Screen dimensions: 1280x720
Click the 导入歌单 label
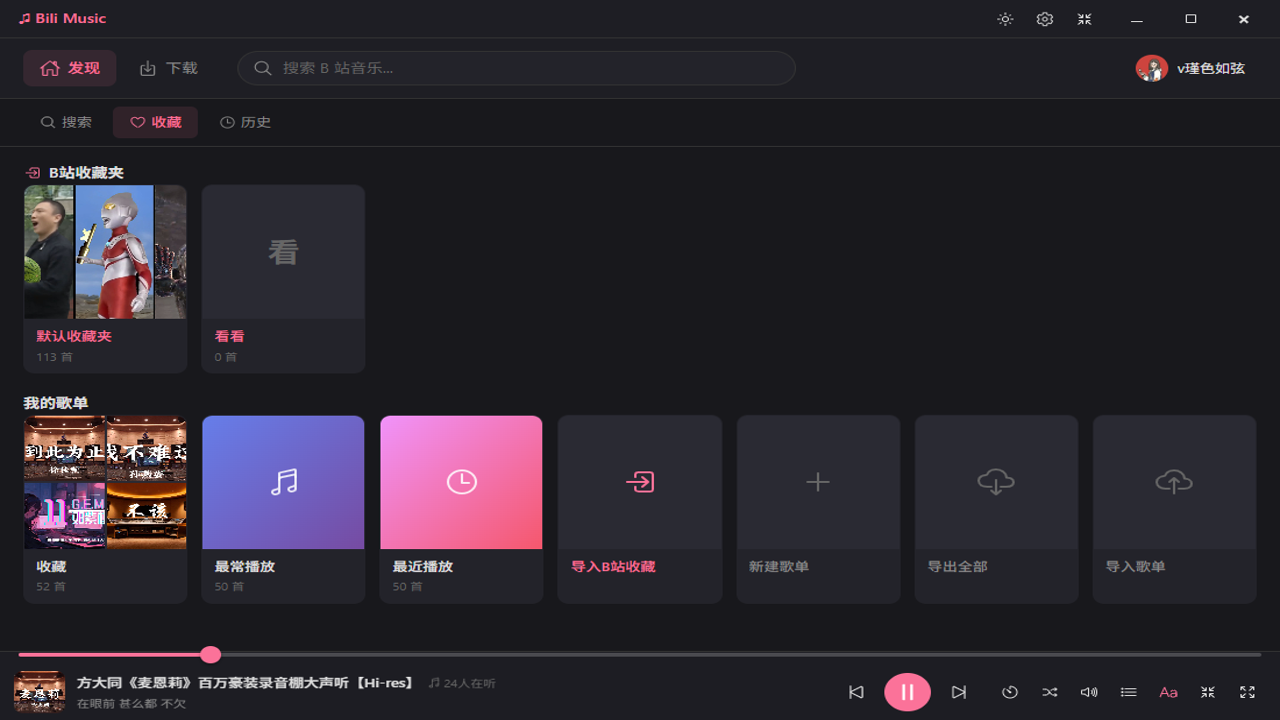pyautogui.click(x=1135, y=567)
